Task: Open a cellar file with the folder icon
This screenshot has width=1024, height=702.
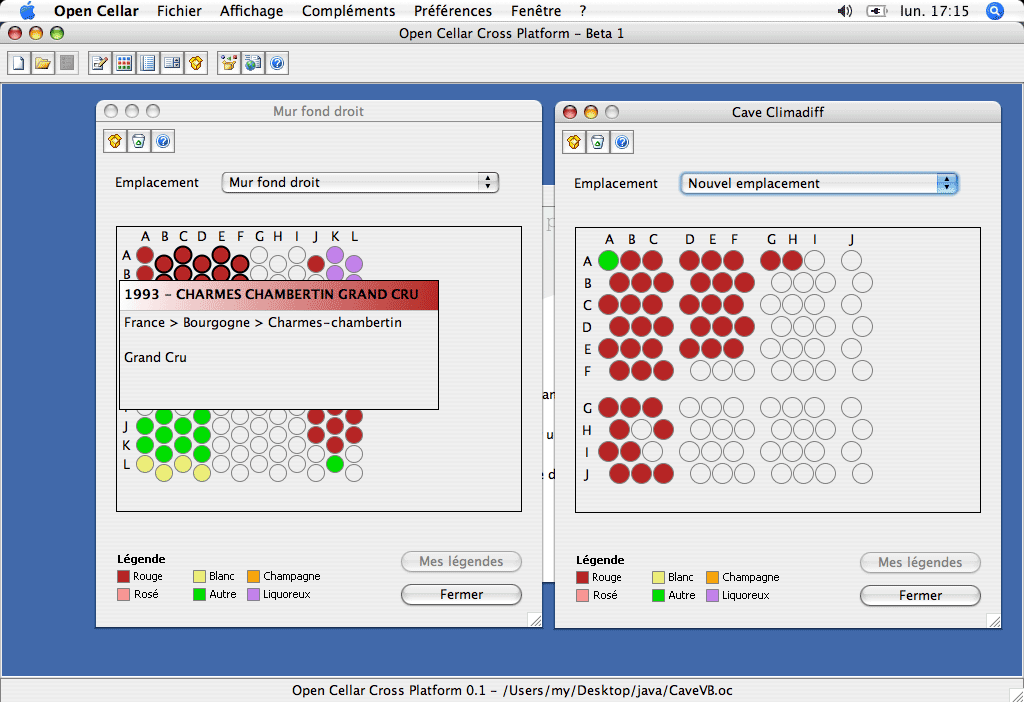Action: point(43,63)
